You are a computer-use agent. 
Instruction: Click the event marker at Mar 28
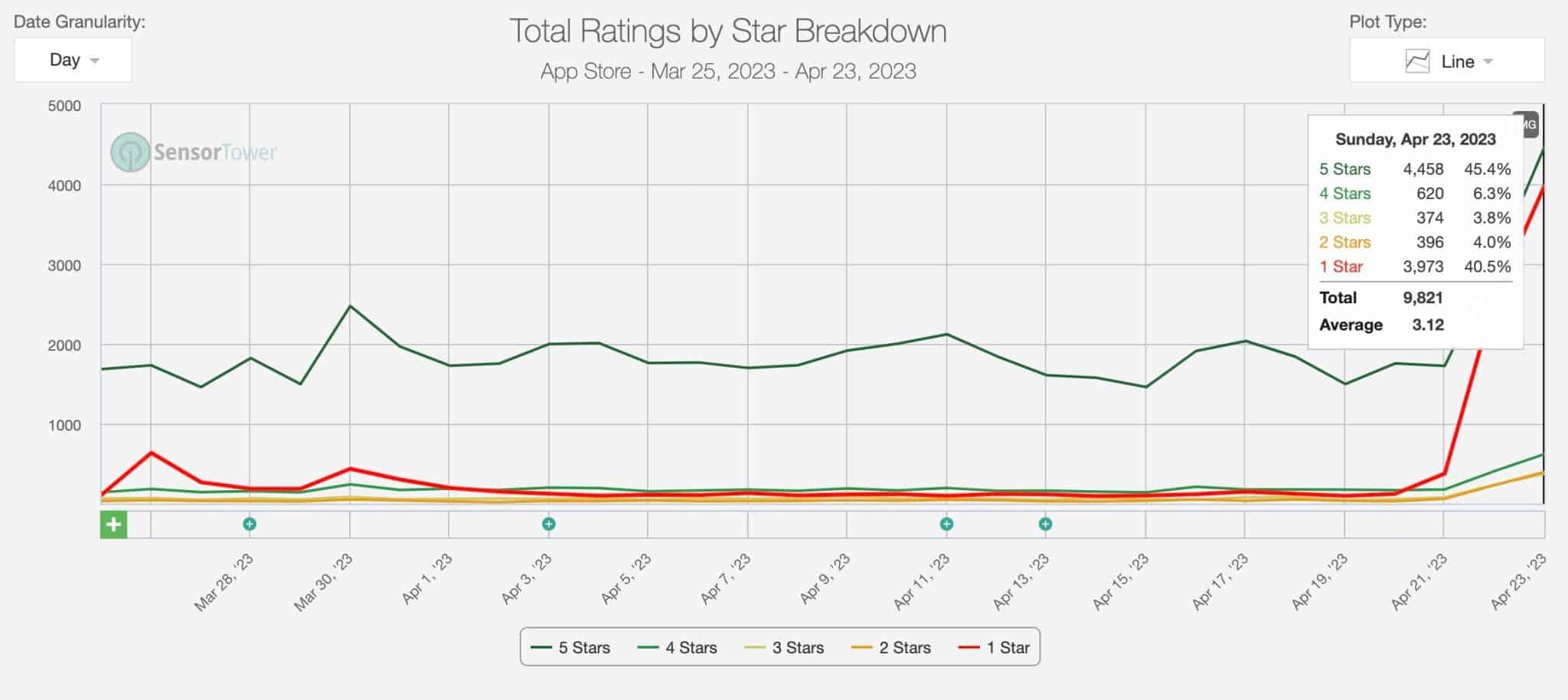(x=250, y=524)
